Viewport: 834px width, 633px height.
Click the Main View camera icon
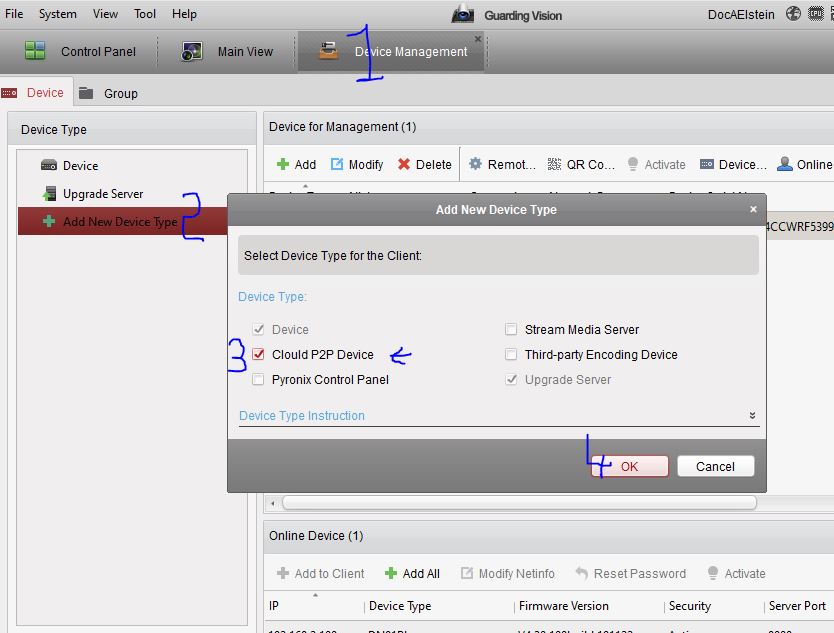tap(191, 52)
